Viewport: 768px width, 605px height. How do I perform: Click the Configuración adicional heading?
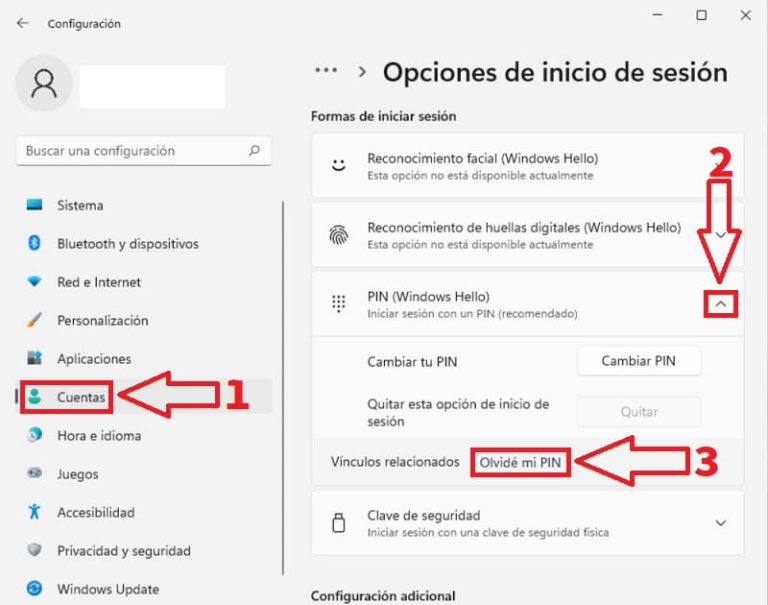(383, 596)
